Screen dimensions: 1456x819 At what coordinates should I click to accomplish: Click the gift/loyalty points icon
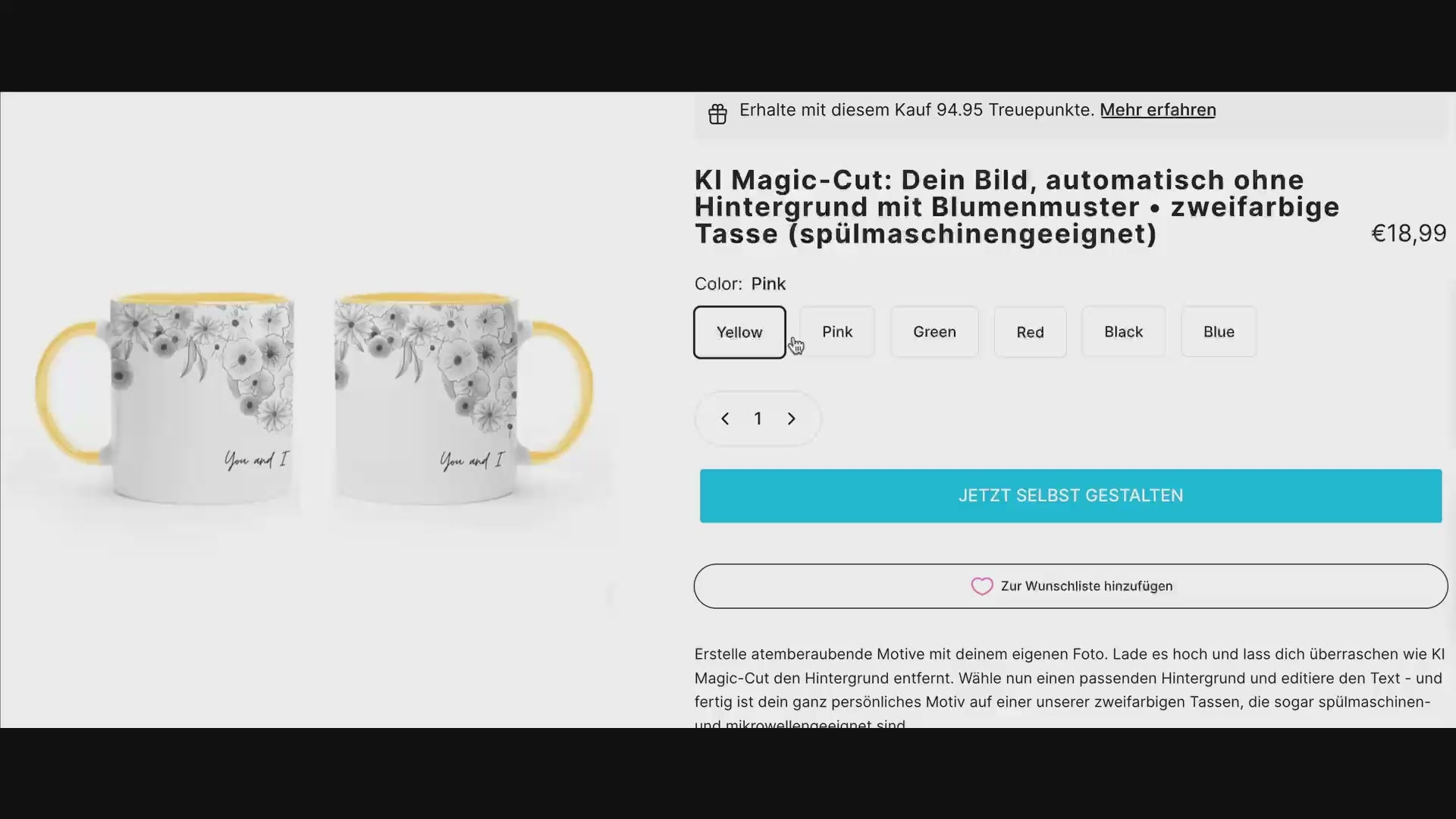coord(717,111)
